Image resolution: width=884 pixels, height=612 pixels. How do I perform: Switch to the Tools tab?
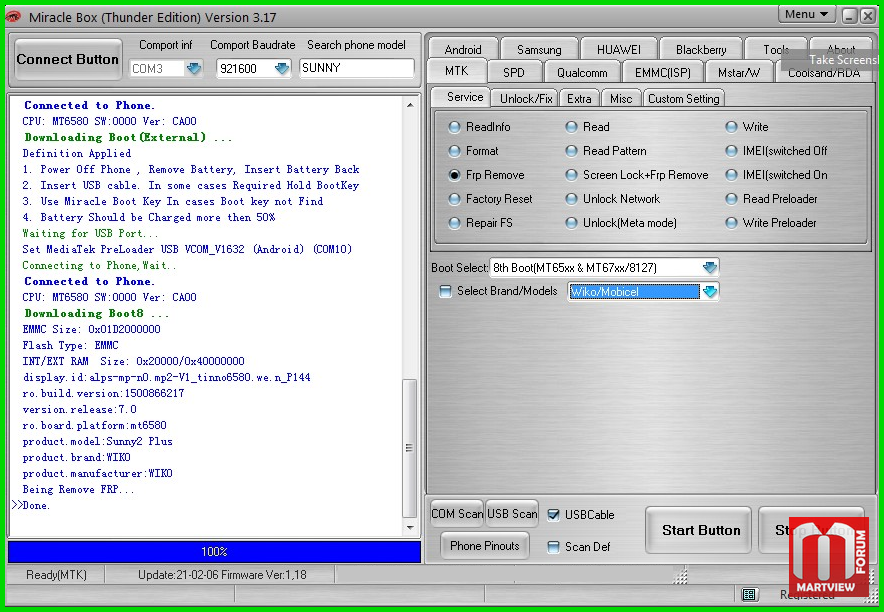(776, 50)
